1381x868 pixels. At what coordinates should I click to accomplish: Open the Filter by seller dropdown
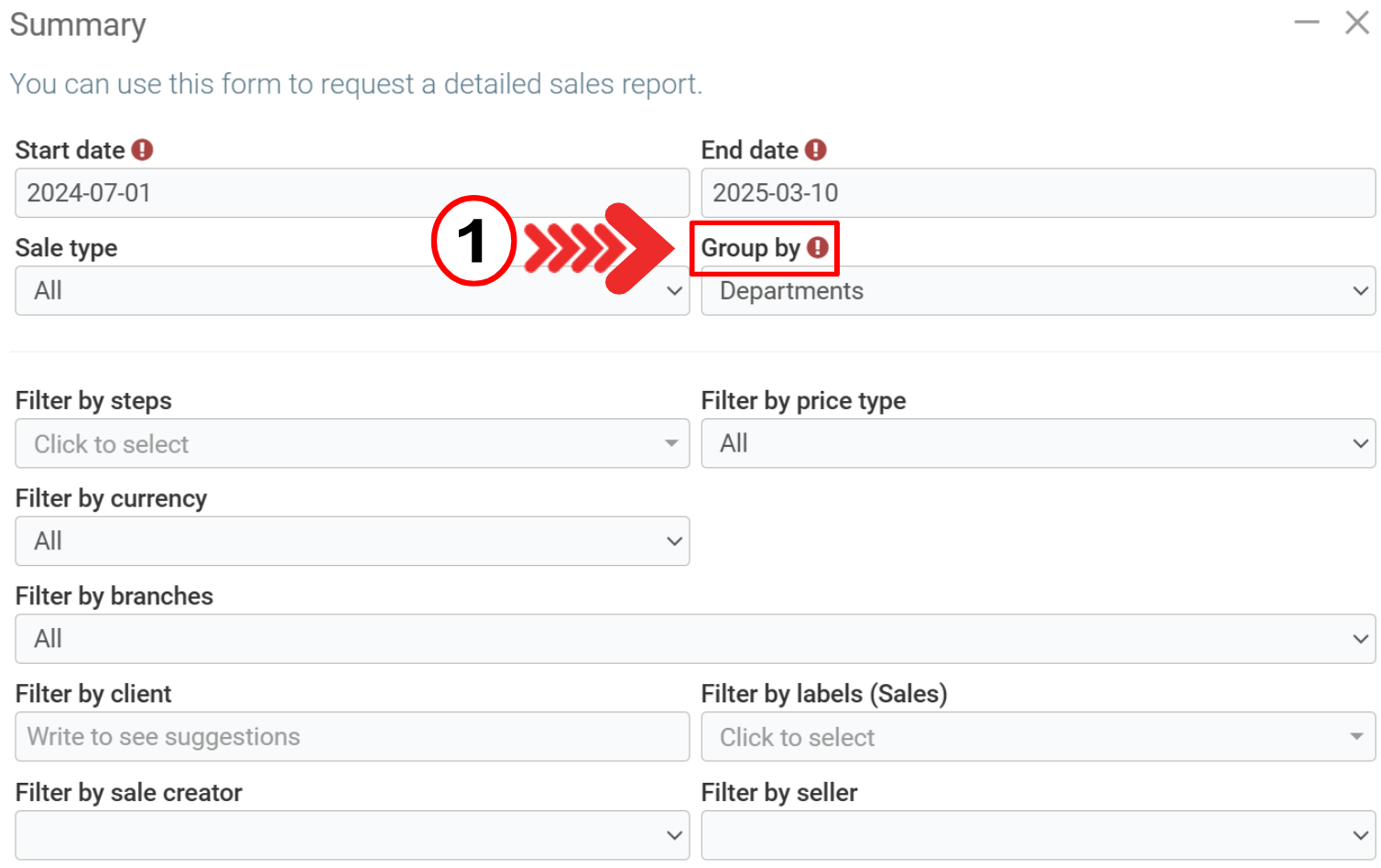tap(1038, 835)
